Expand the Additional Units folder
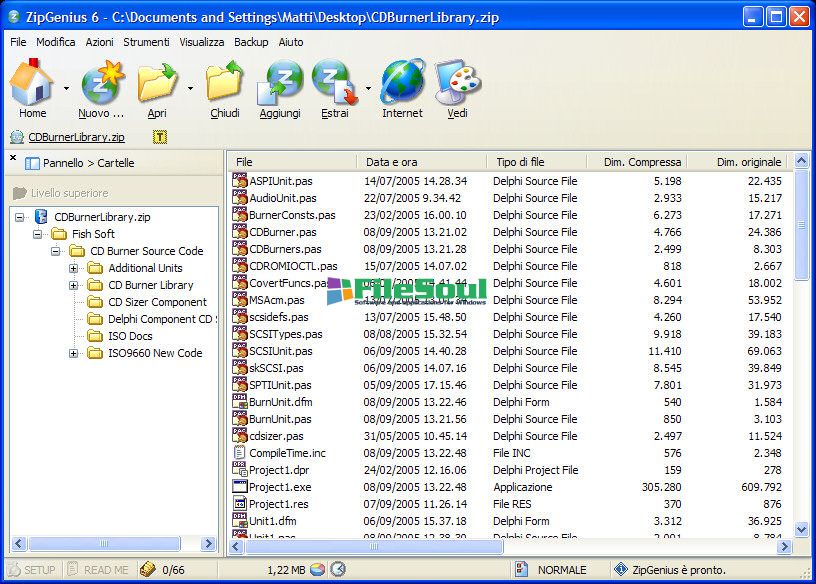Viewport: 816px width, 584px height. tap(73, 269)
